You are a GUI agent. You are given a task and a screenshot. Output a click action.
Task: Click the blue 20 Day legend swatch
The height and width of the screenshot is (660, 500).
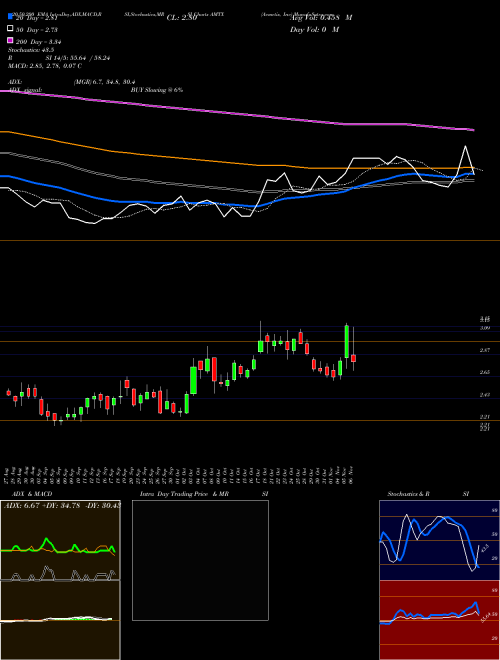(x=10, y=16)
